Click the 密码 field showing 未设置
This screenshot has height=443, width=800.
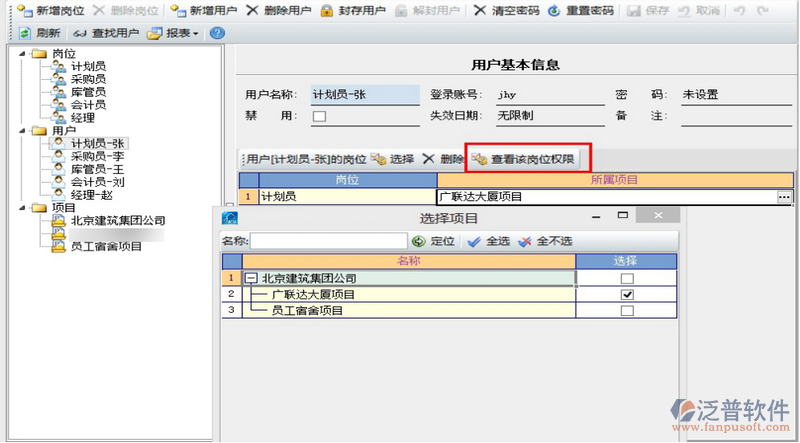pos(736,95)
